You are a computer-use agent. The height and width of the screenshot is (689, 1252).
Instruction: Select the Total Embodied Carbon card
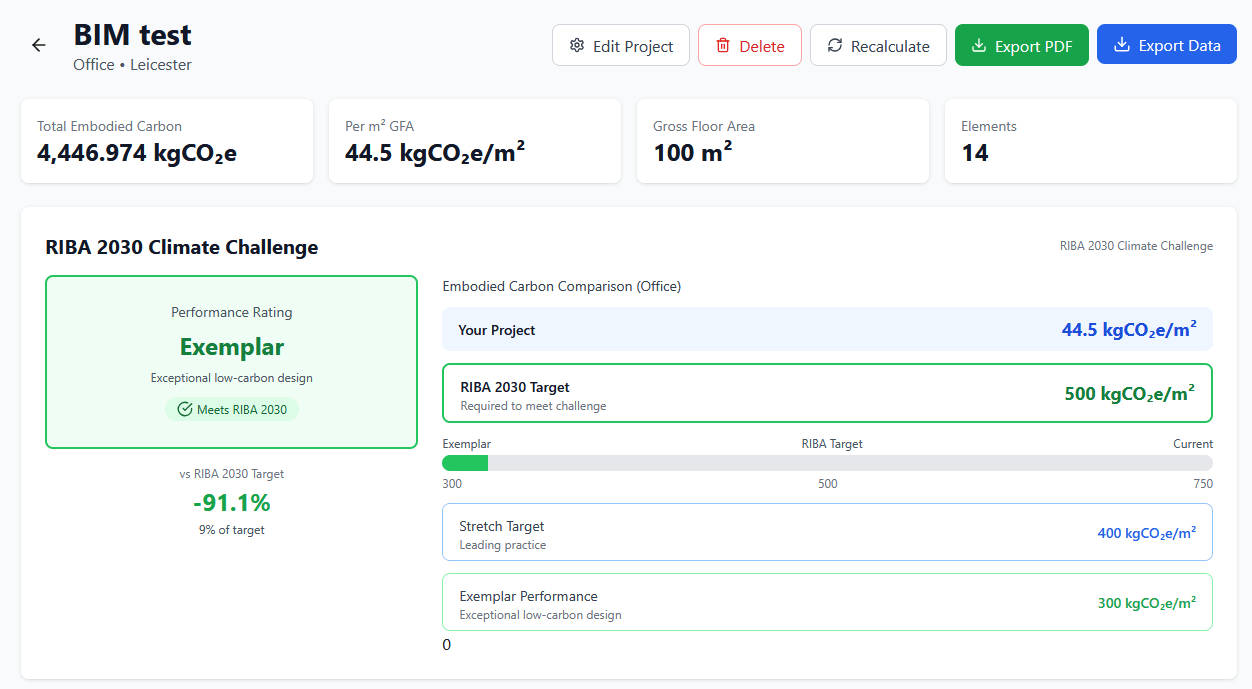(167, 141)
